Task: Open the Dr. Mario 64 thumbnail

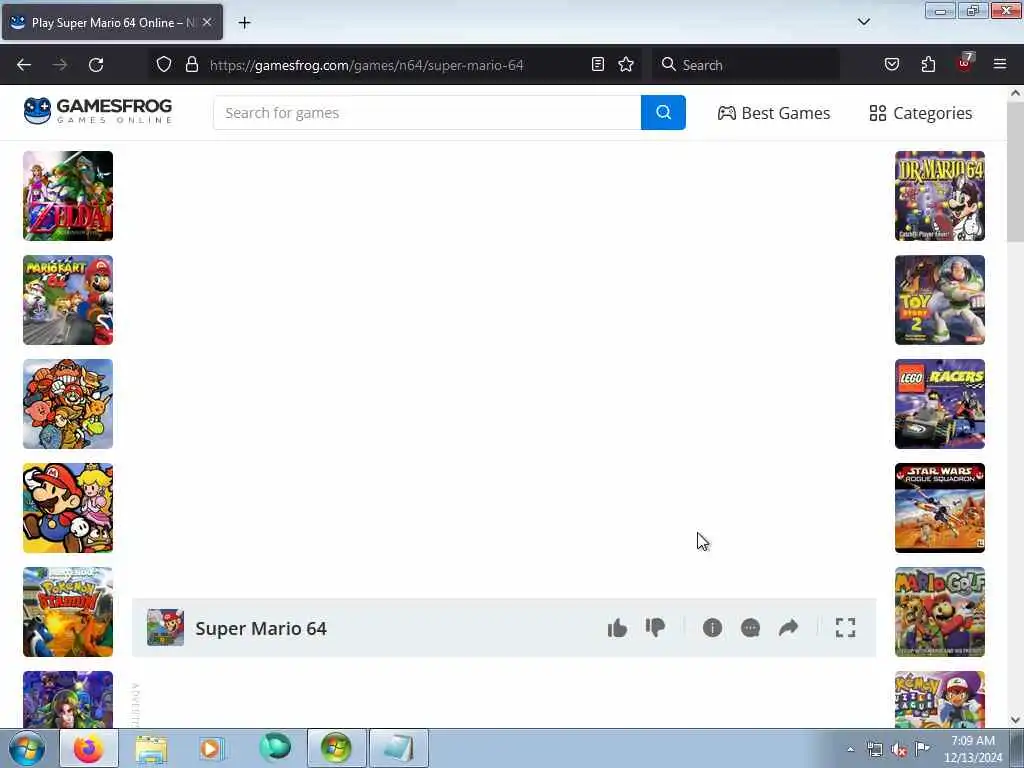Action: click(x=940, y=196)
